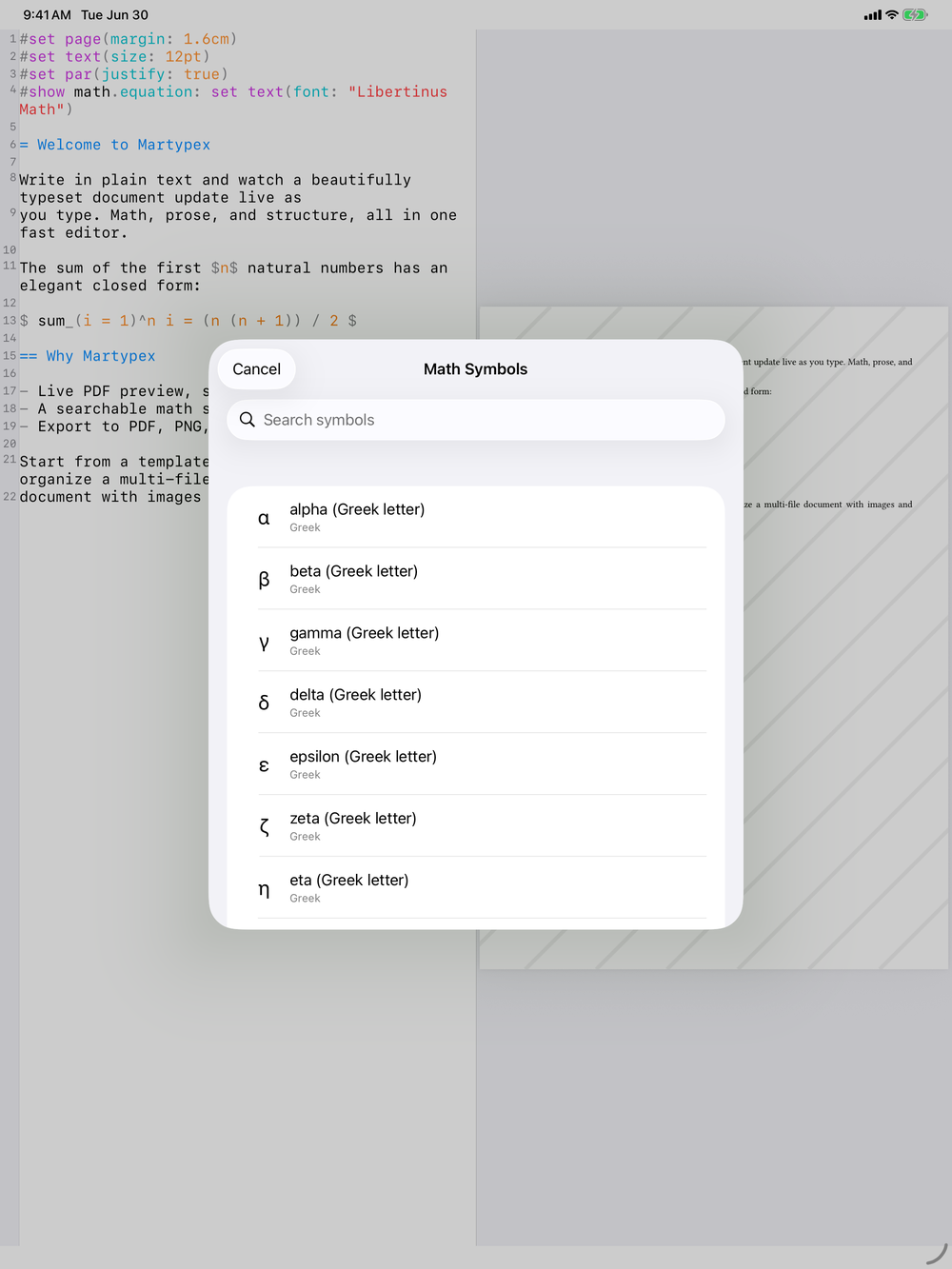The width and height of the screenshot is (952, 1269).
Task: Tap the 9:41 AM clock in status bar
Action: [x=48, y=15]
